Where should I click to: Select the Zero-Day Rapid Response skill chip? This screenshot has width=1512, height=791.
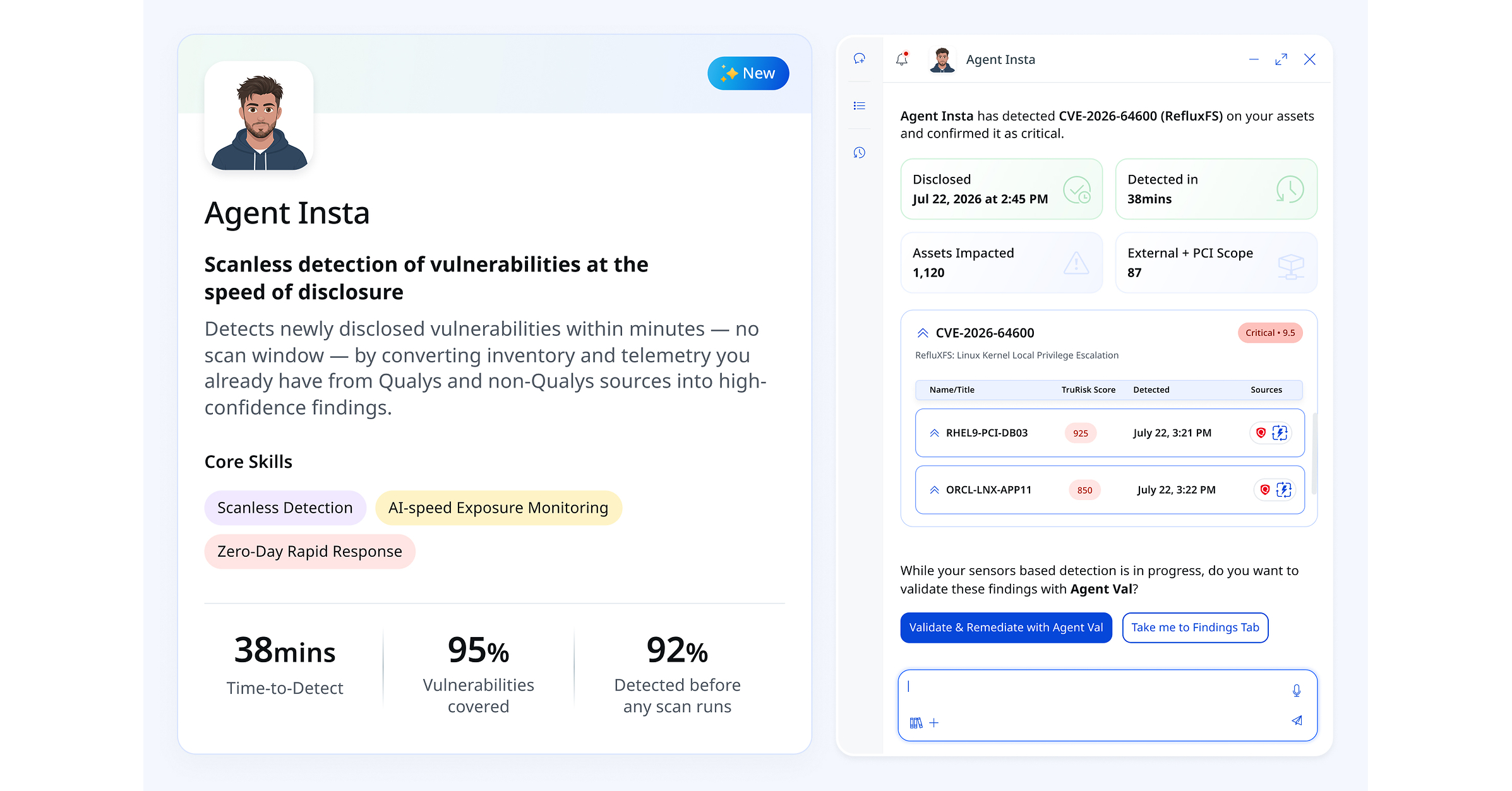pos(309,551)
